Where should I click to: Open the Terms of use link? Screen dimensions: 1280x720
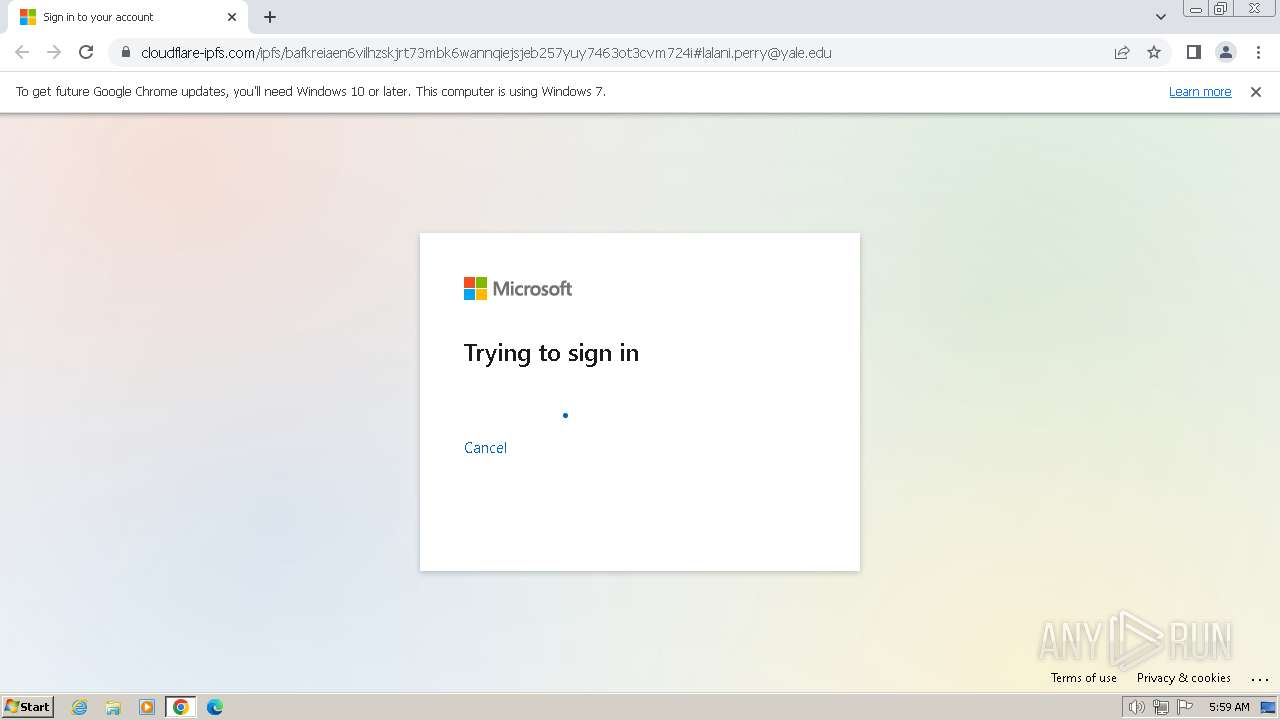tap(1083, 678)
